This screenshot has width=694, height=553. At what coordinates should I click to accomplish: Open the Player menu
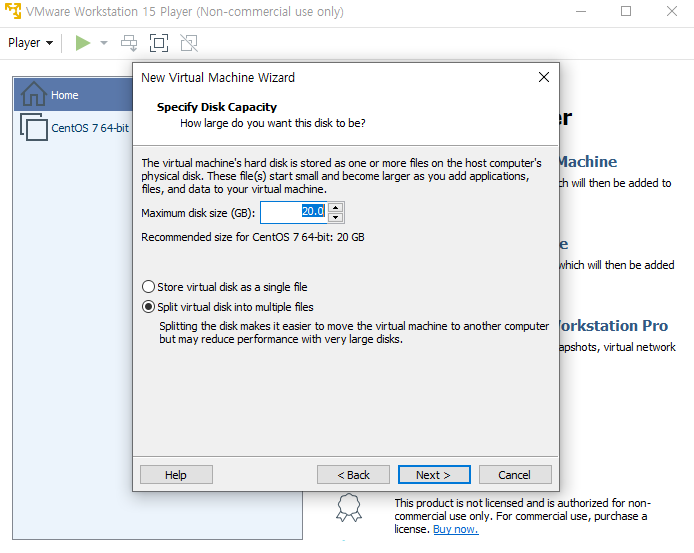click(30, 43)
